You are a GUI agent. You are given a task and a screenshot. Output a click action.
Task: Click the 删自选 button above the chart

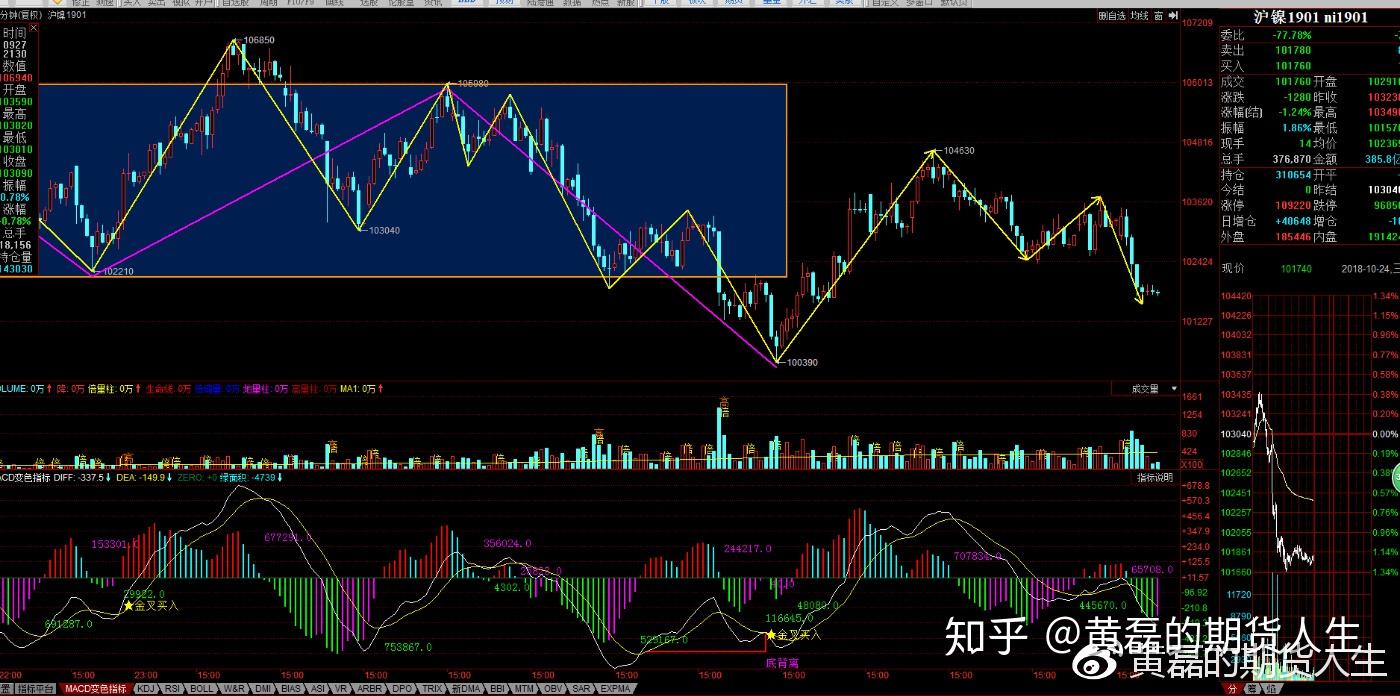(1112, 16)
